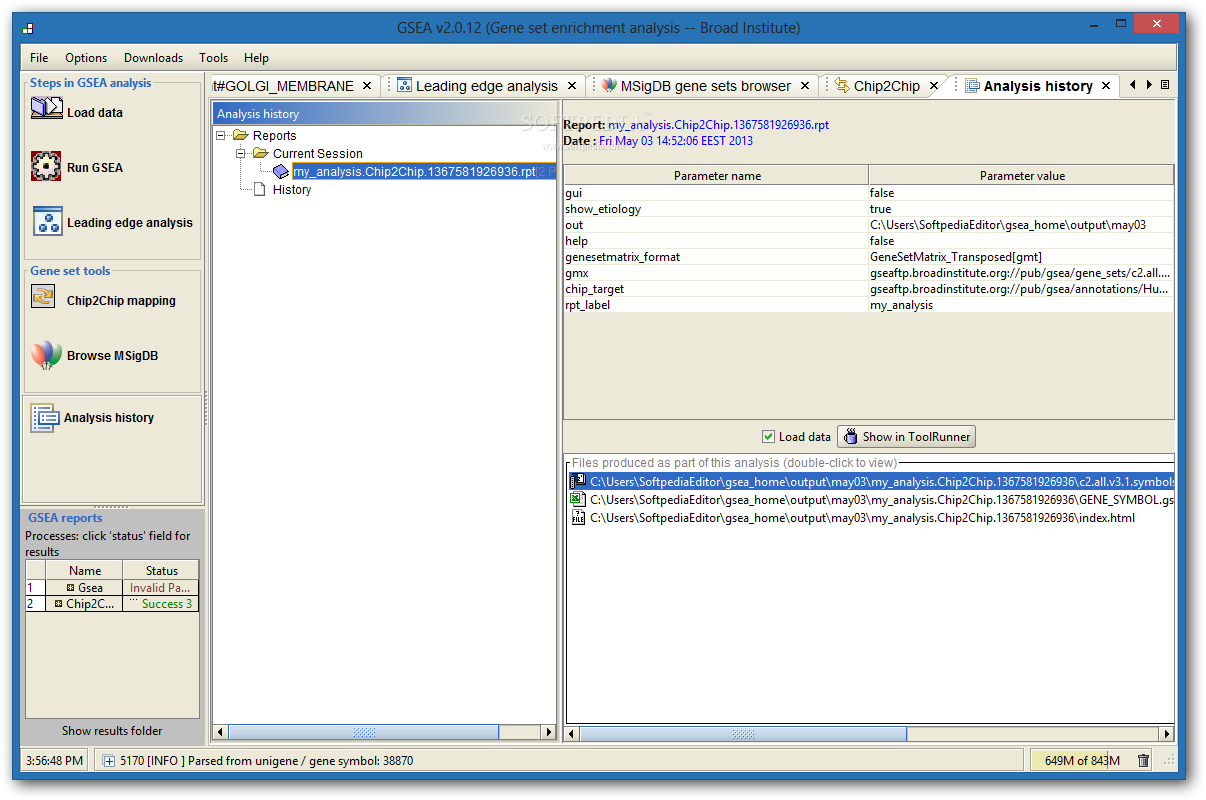Click the Show in ToolRunner button
1206x800 pixels.
[x=905, y=436]
